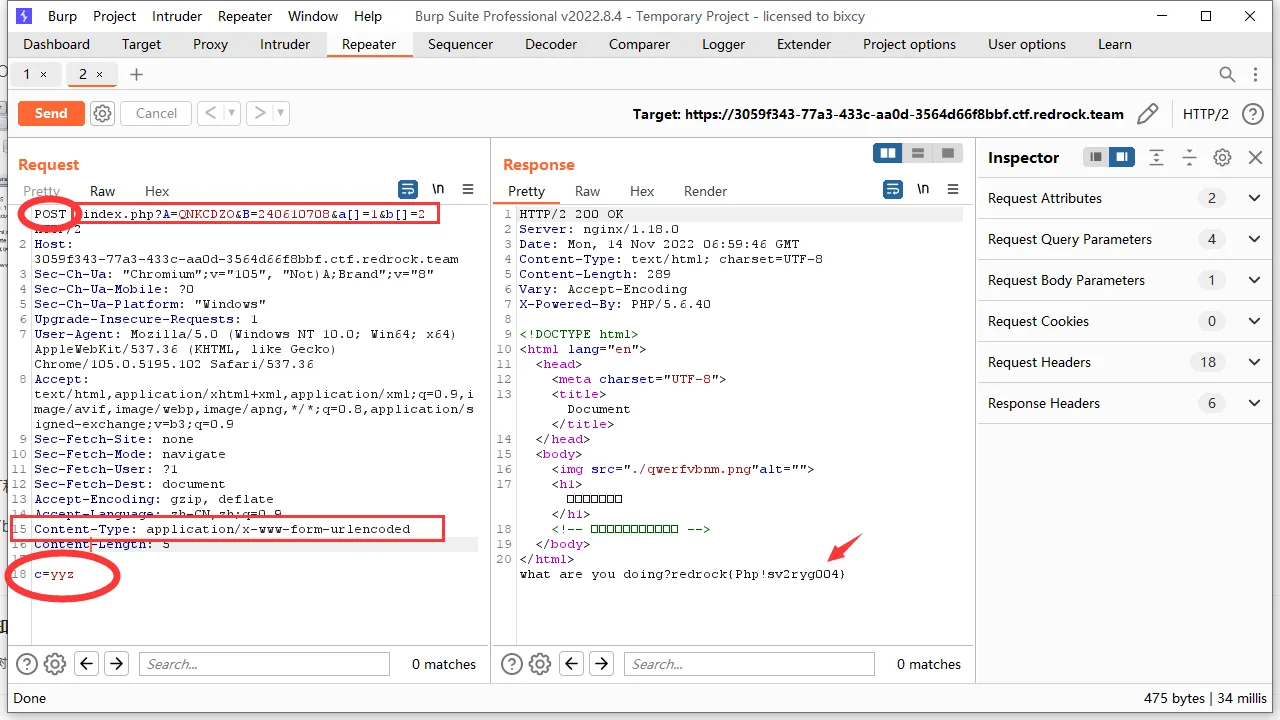
Task: Open Inspector settings gear icon
Action: click(1222, 157)
